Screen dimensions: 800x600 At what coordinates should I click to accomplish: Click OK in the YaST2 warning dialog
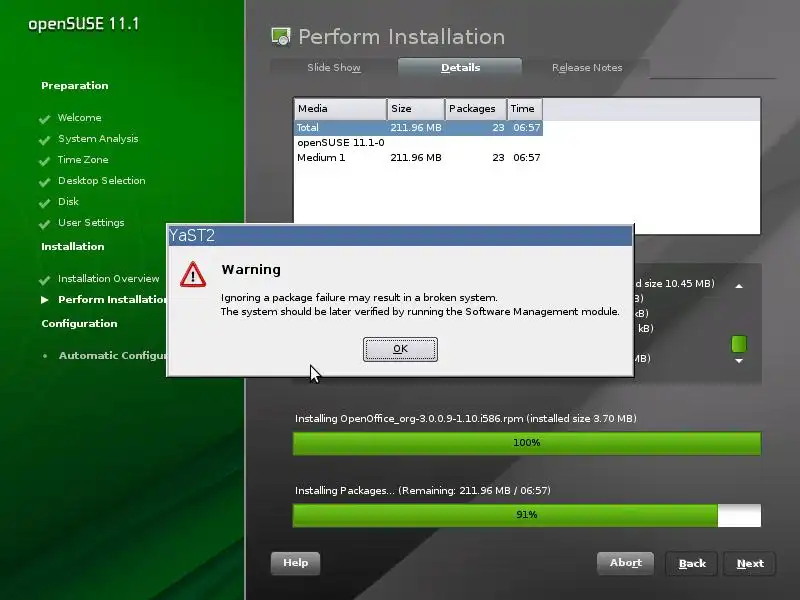400,349
